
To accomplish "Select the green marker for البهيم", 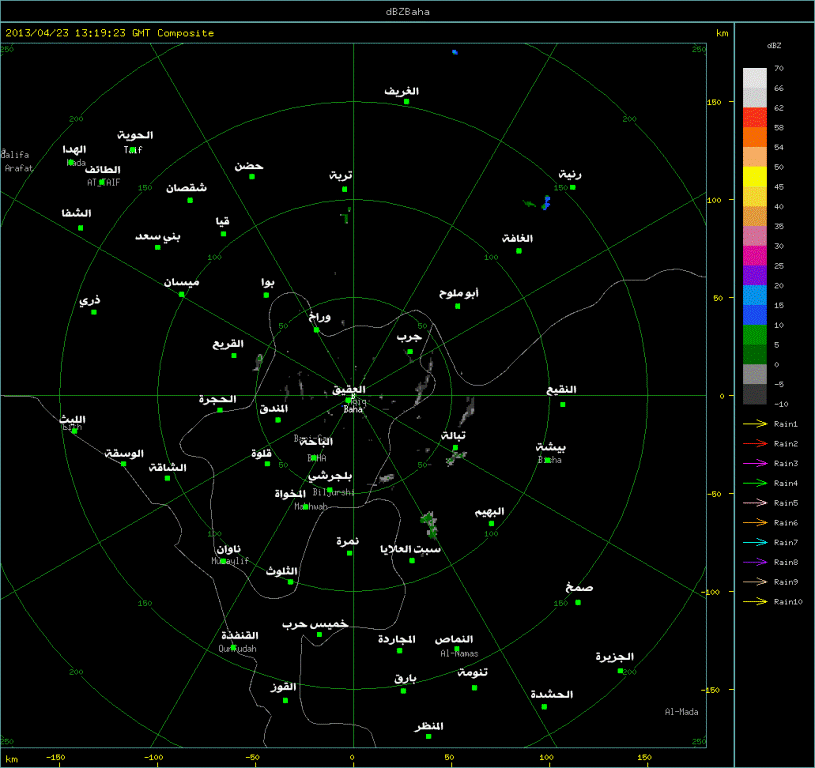I will coord(491,523).
